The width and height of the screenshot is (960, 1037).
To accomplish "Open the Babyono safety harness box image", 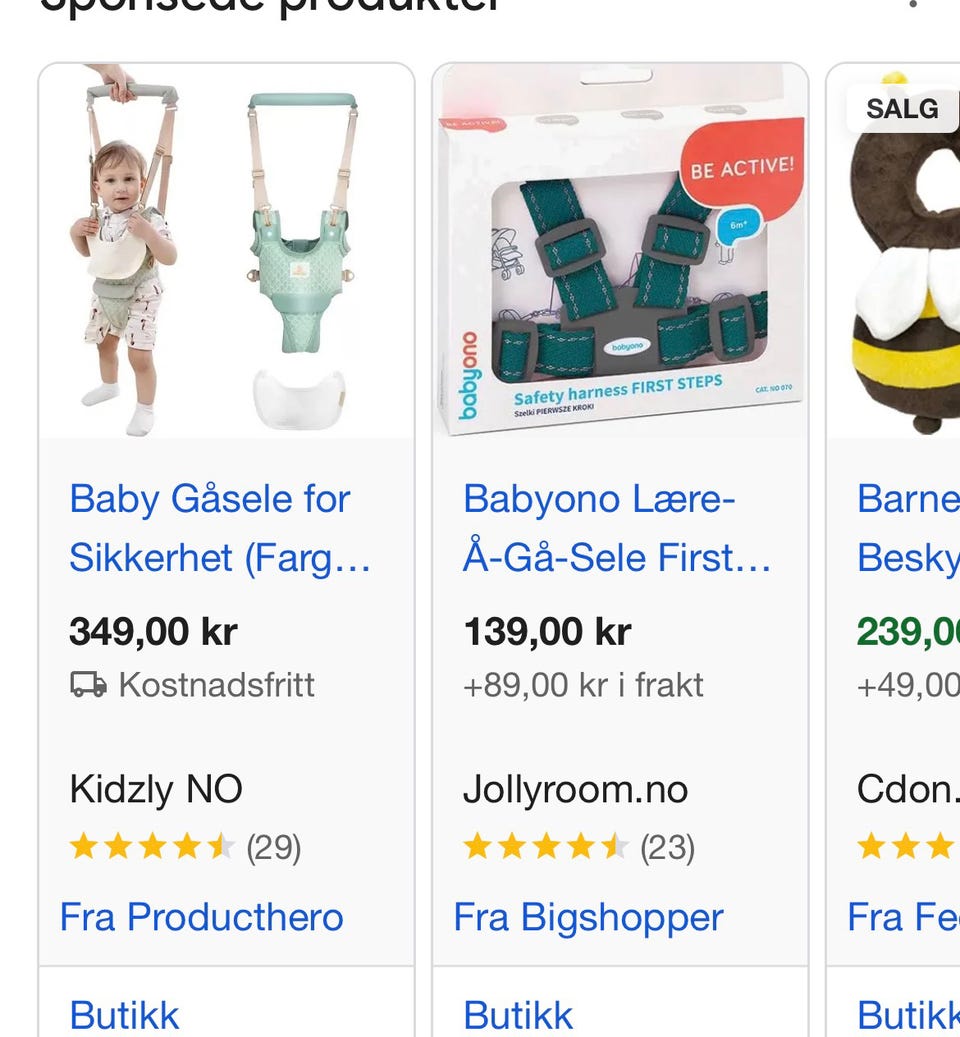I will coord(620,252).
